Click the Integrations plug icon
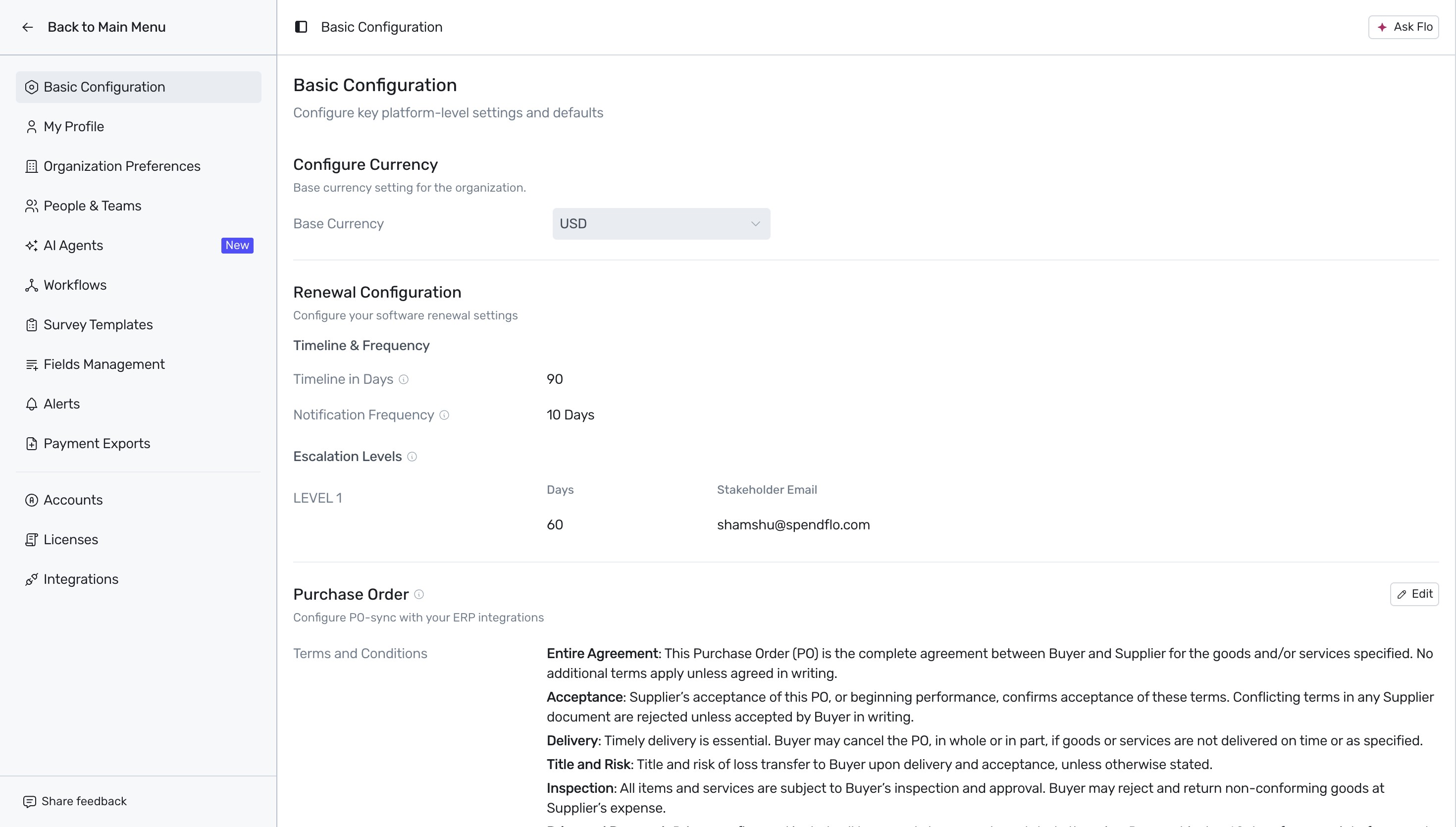The image size is (1456, 827). [x=32, y=579]
